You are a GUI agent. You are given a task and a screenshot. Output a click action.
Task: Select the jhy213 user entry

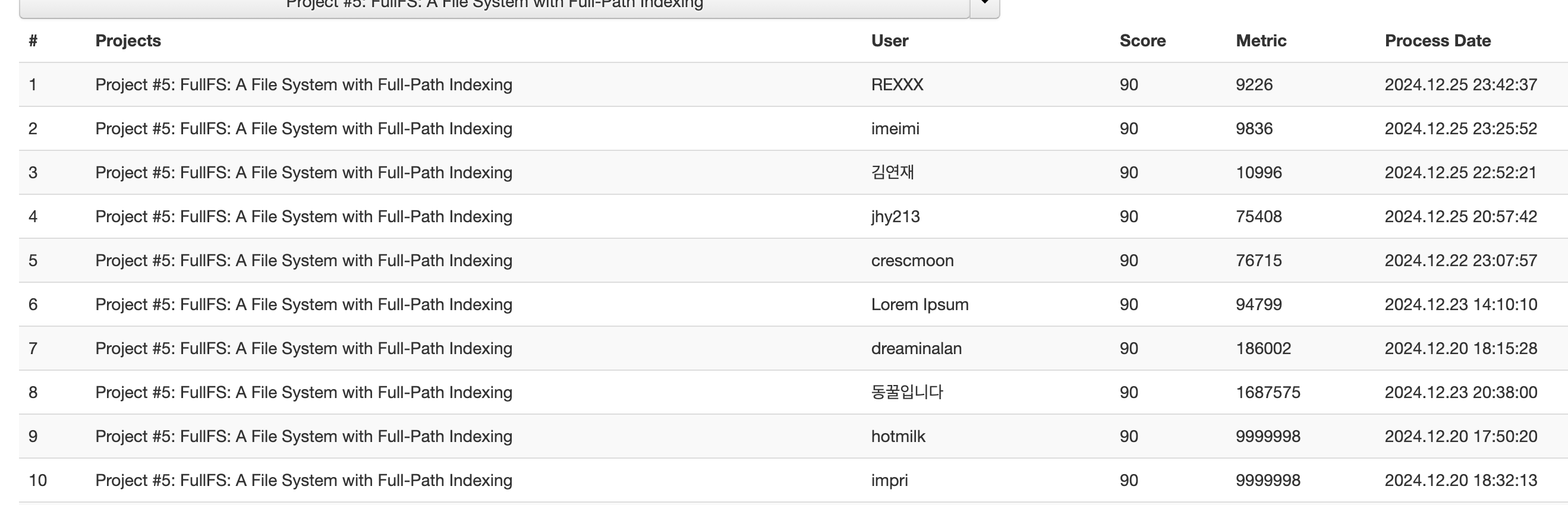click(x=895, y=217)
